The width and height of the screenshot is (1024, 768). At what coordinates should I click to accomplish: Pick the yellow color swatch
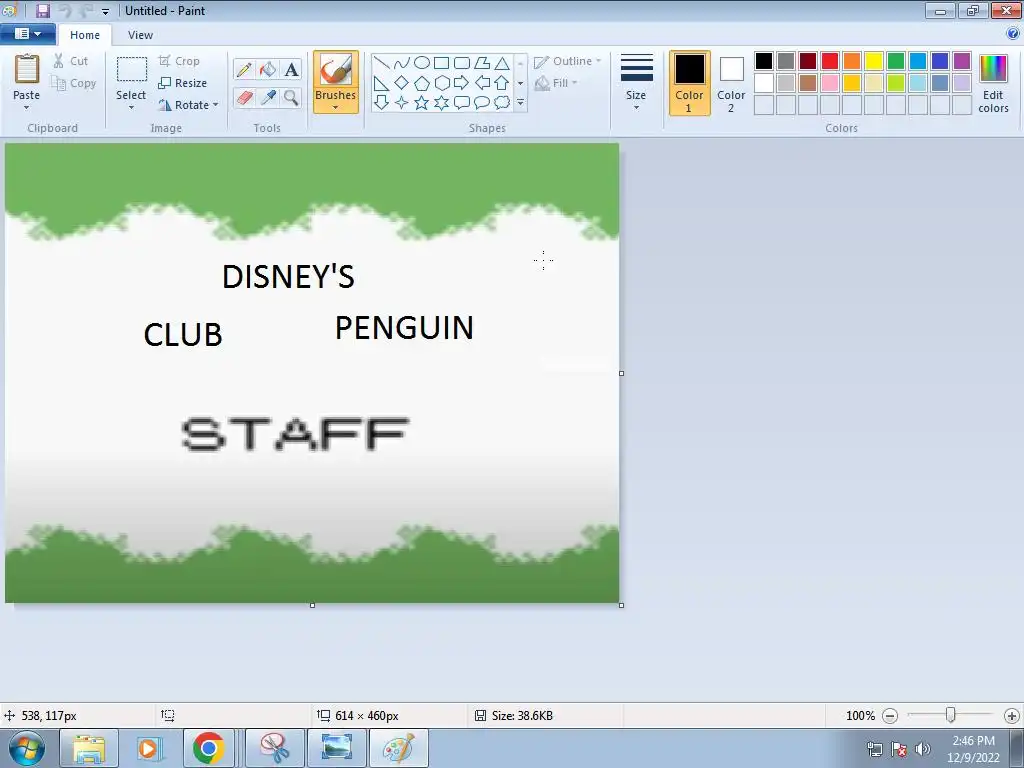874,61
